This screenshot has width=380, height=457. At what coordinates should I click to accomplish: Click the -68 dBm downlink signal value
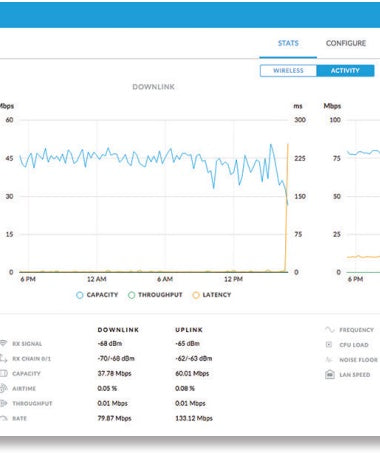coord(110,343)
